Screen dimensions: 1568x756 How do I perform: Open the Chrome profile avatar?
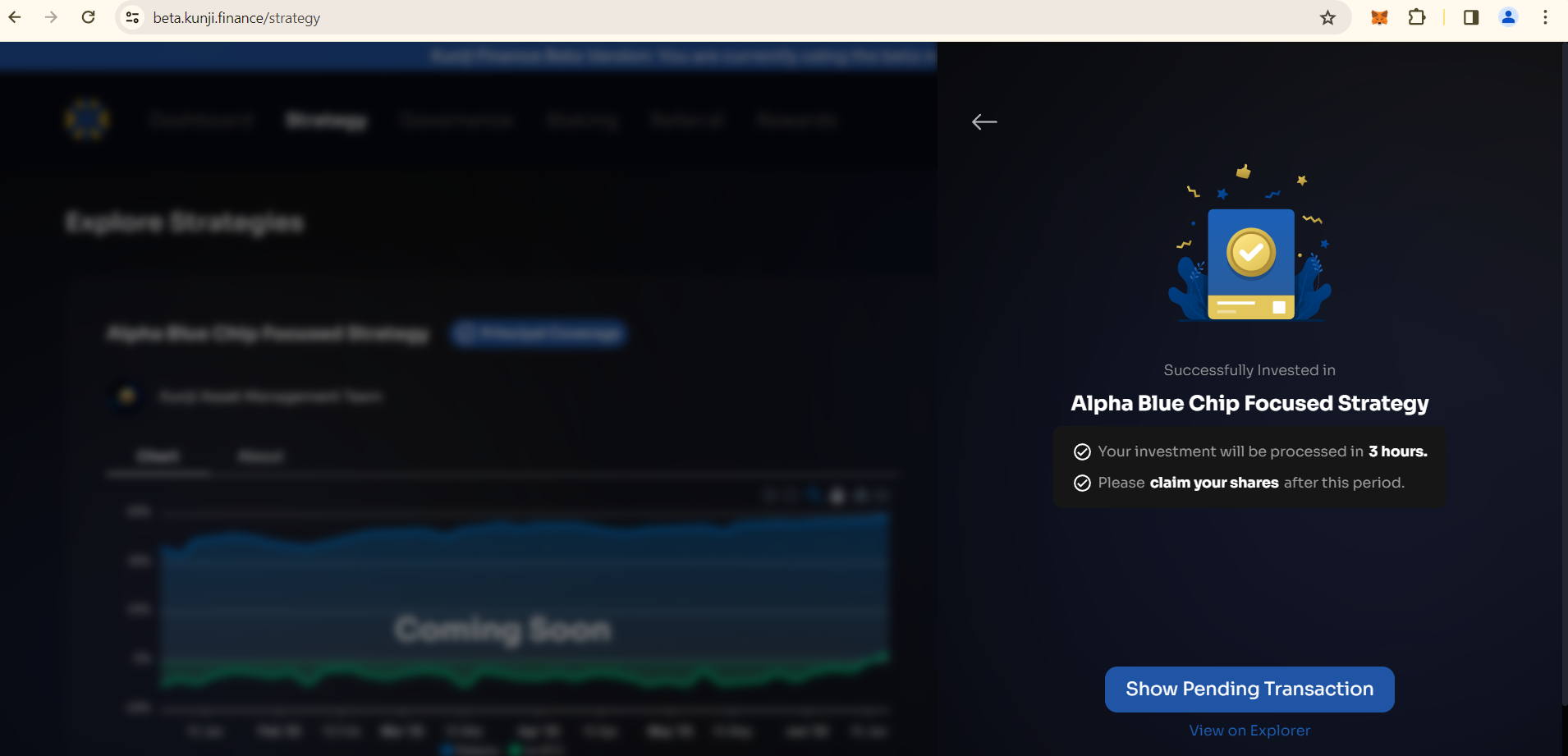[x=1508, y=17]
